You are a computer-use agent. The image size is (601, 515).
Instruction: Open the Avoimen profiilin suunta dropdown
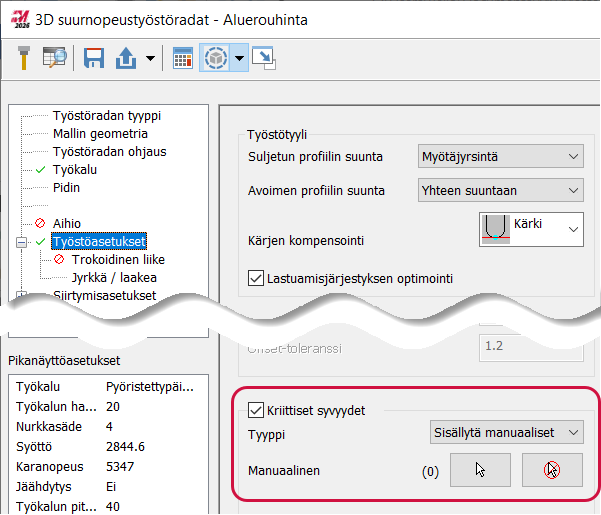pos(501,190)
